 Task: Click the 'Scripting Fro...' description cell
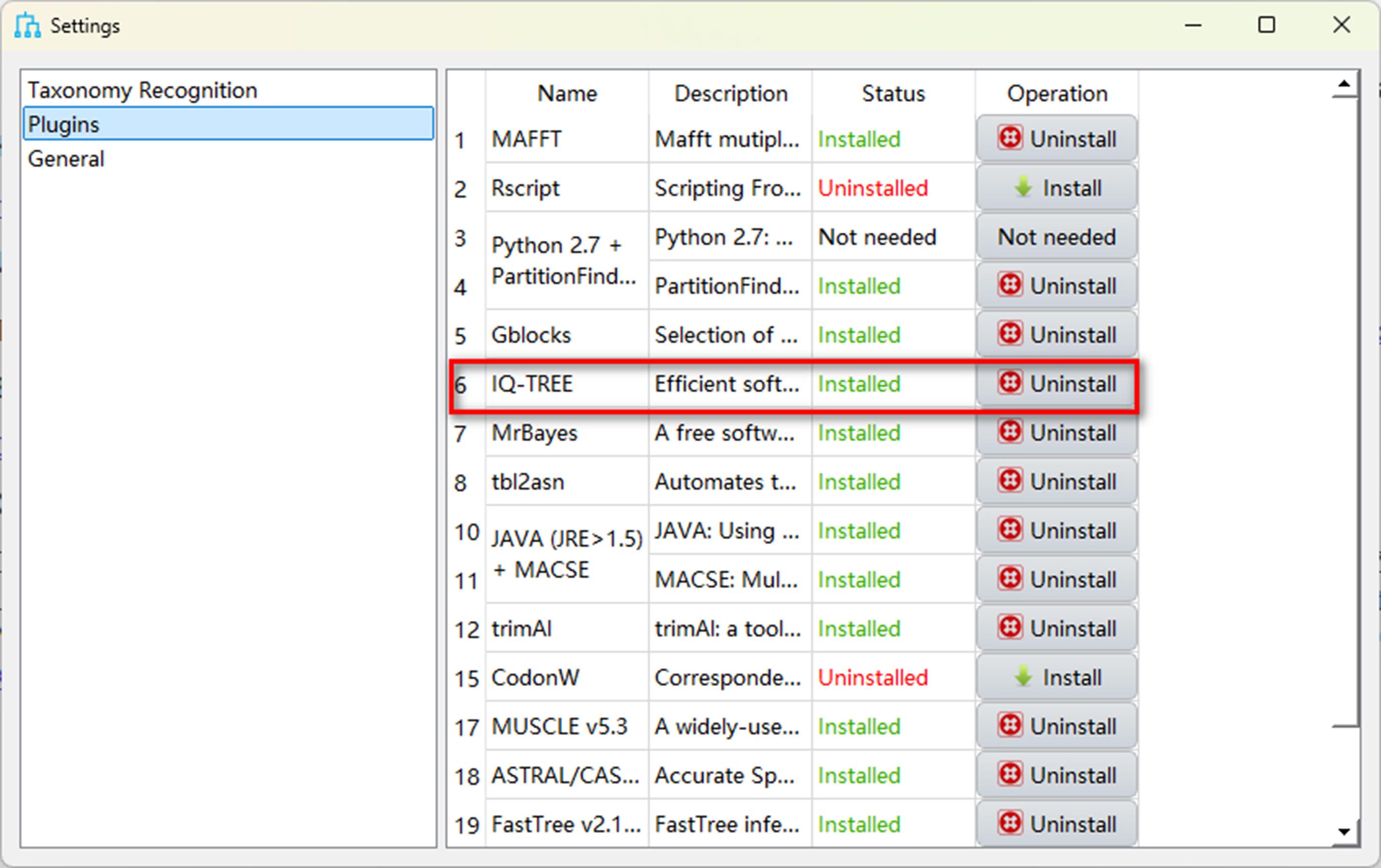(731, 187)
